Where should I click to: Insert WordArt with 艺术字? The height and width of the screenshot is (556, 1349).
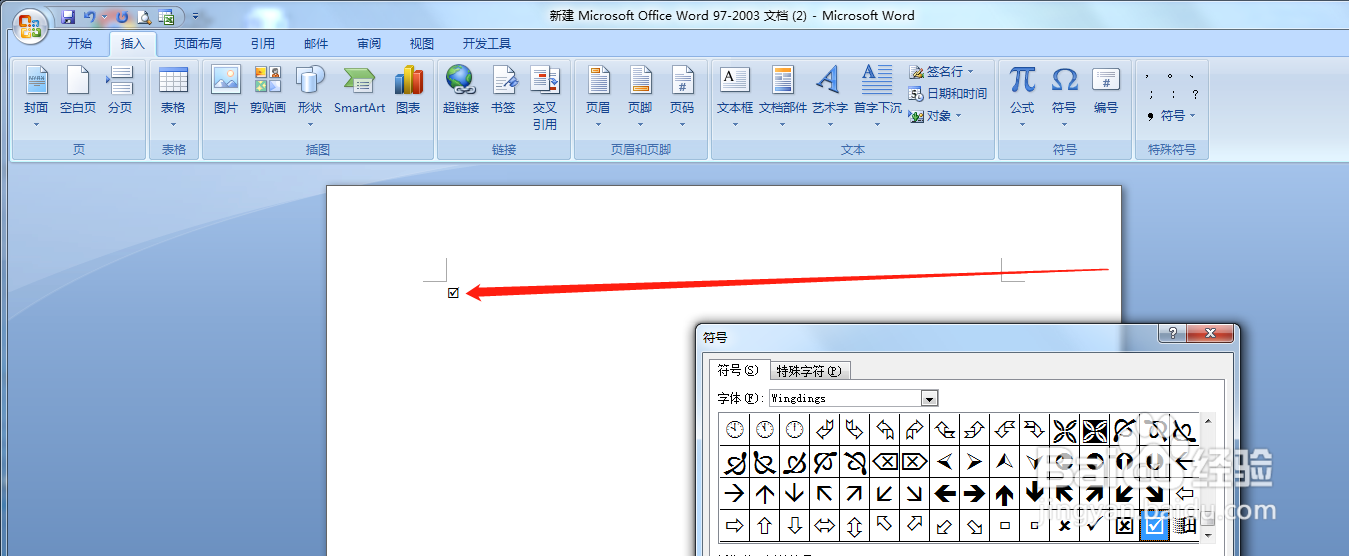(829, 96)
